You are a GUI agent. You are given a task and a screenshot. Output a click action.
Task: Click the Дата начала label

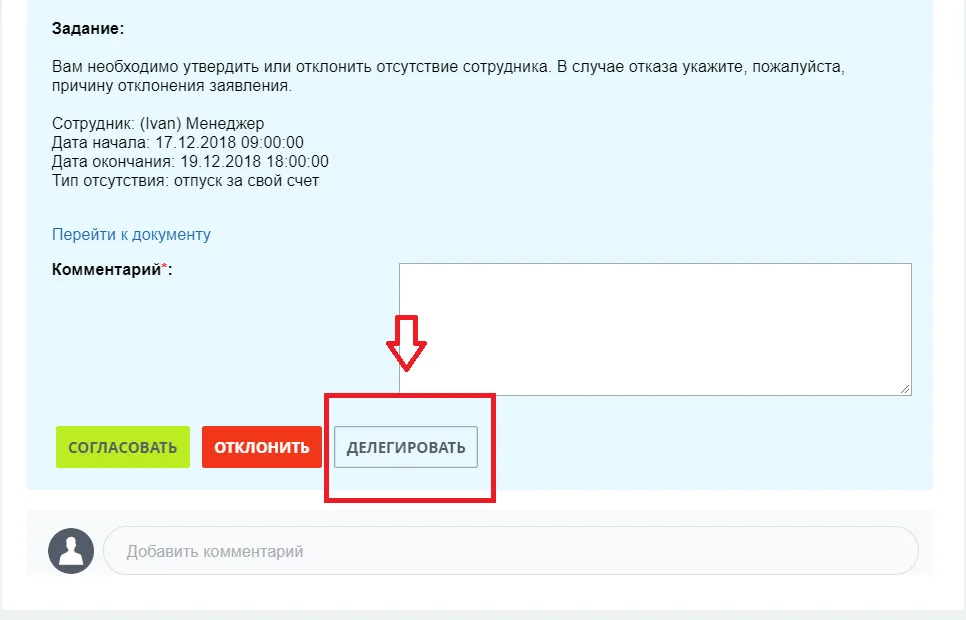[101, 142]
